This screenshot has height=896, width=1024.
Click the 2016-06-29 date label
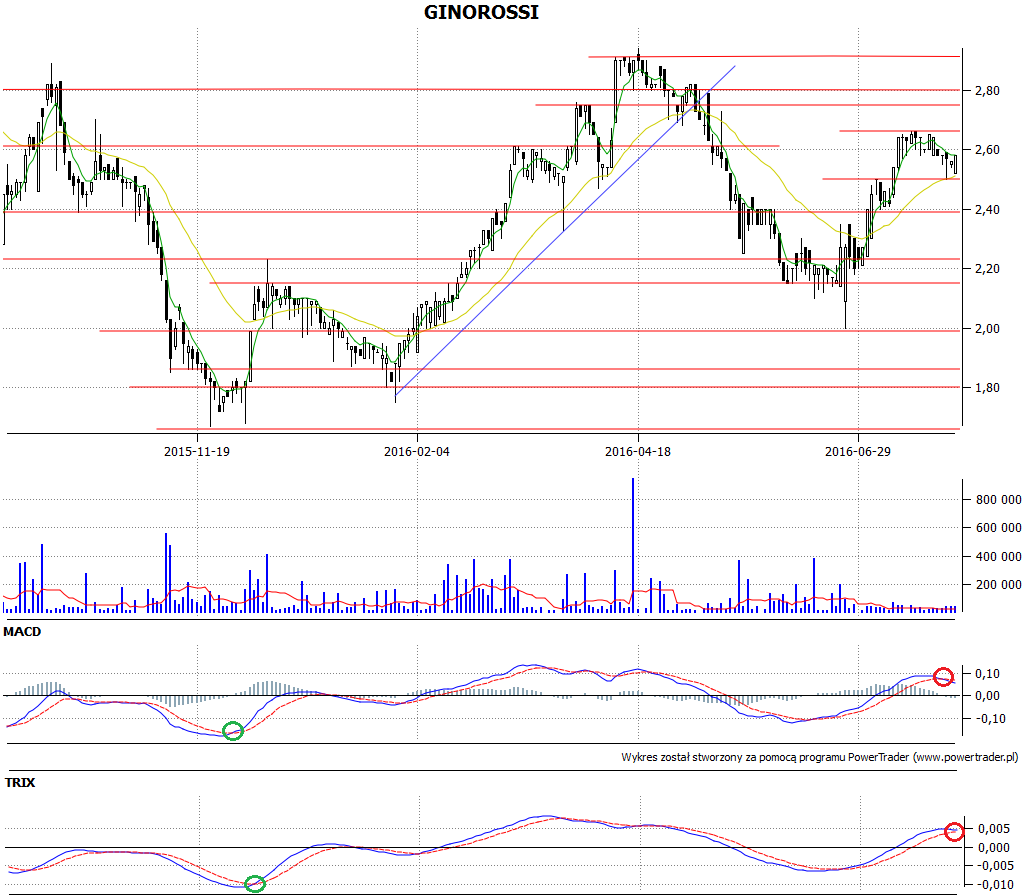click(x=857, y=451)
